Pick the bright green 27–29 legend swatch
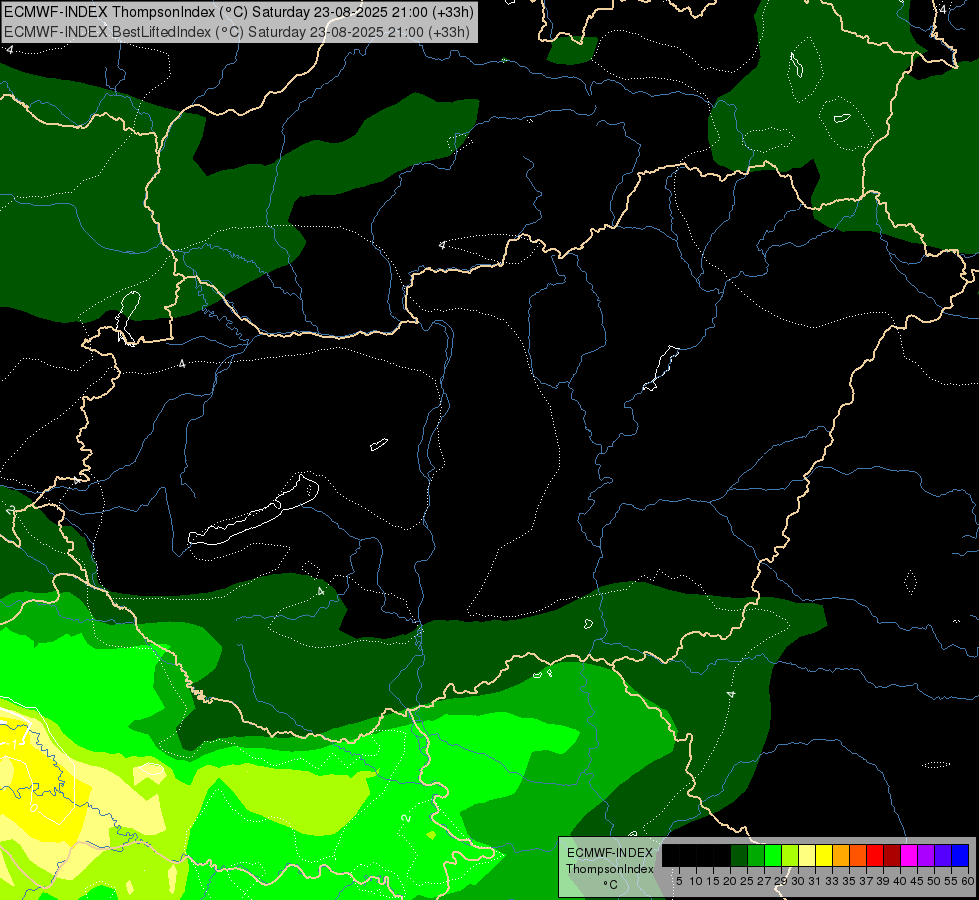Screen dimensions: 979x900 [x=773, y=855]
